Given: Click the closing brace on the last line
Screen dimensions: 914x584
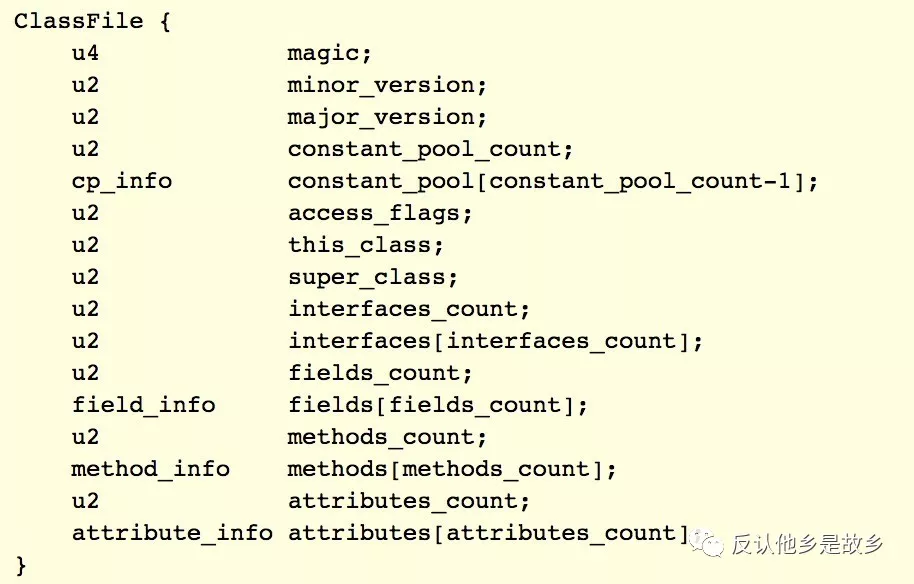Looking at the screenshot, I should pyautogui.click(x=21, y=565).
